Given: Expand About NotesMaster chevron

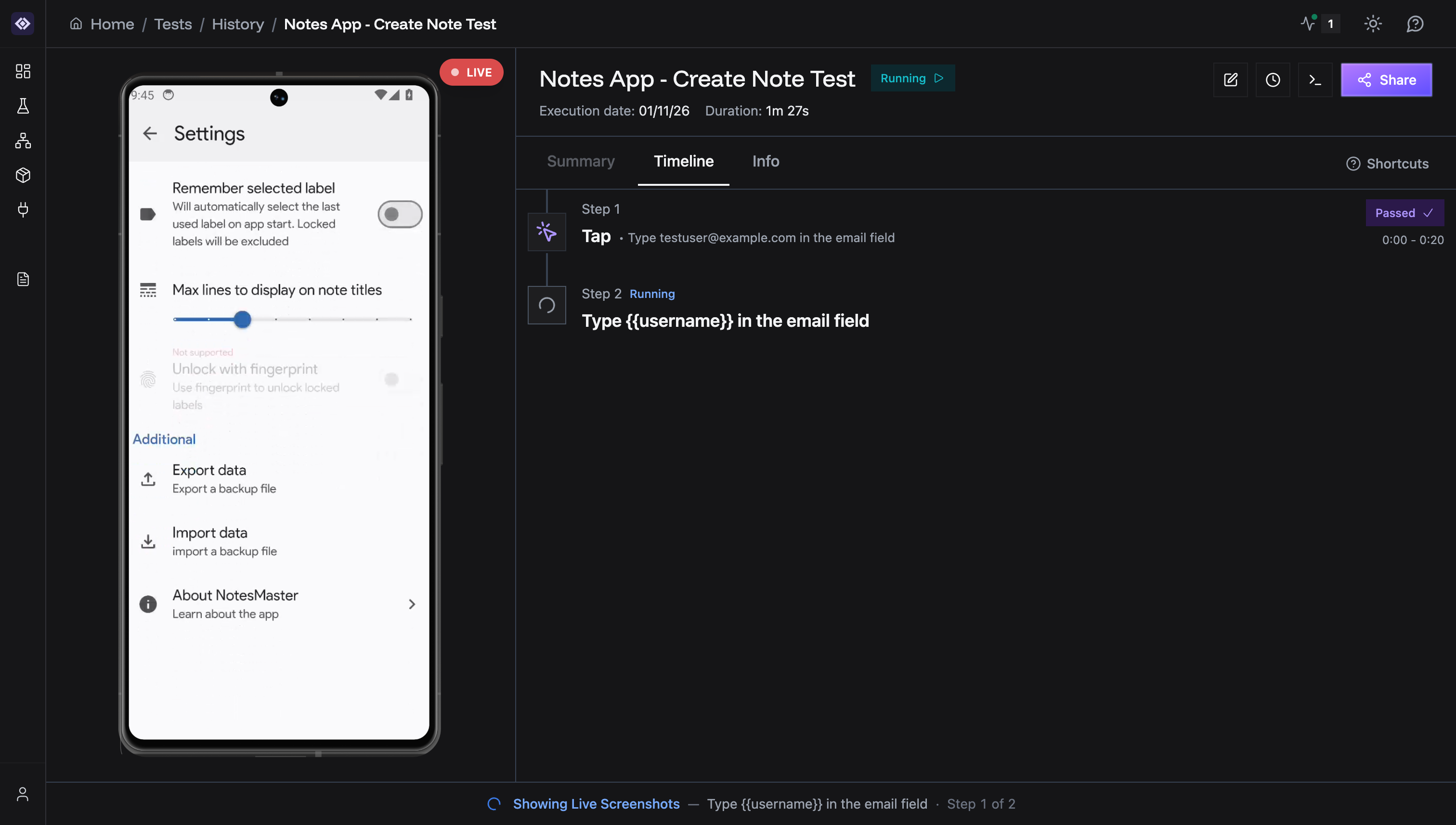Looking at the screenshot, I should pyautogui.click(x=412, y=604).
